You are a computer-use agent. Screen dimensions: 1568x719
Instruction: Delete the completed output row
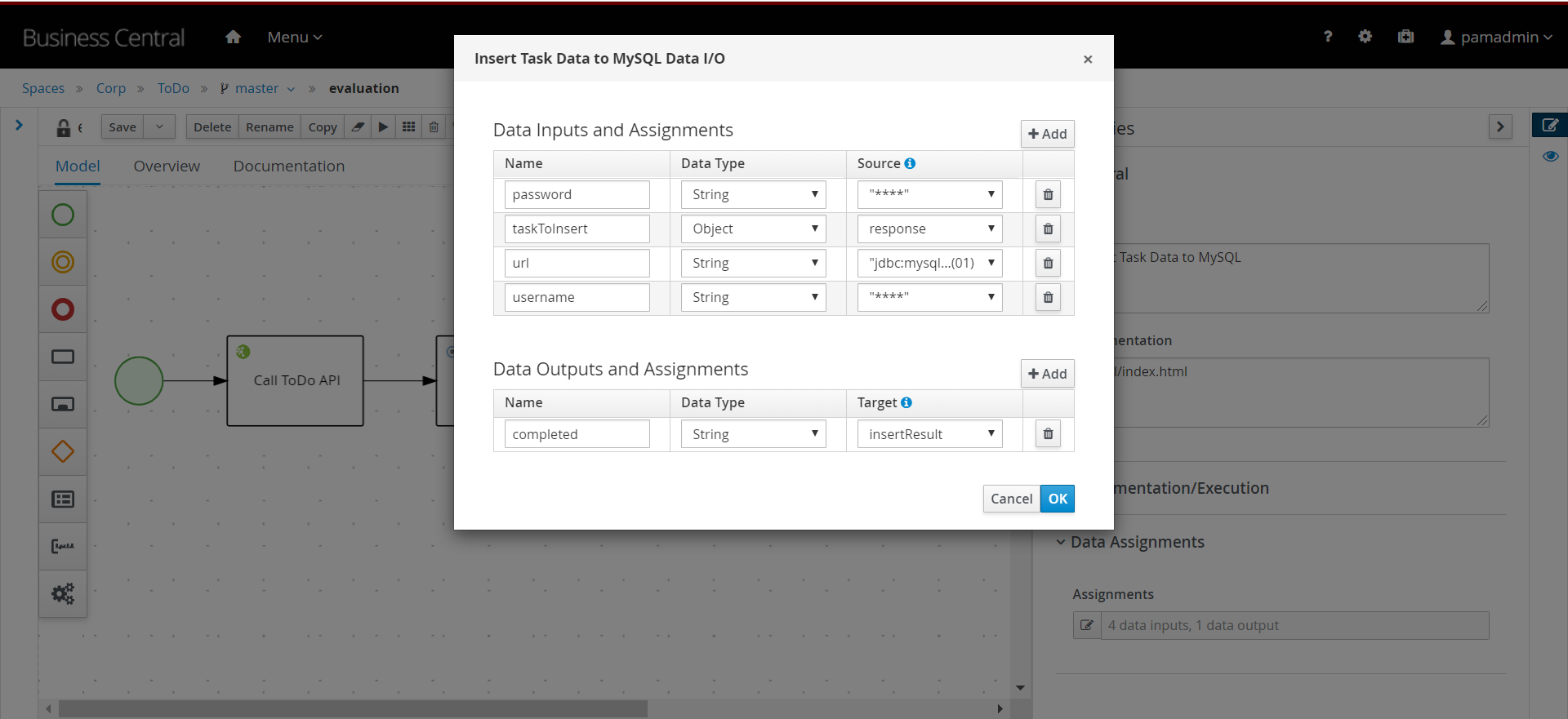point(1048,434)
